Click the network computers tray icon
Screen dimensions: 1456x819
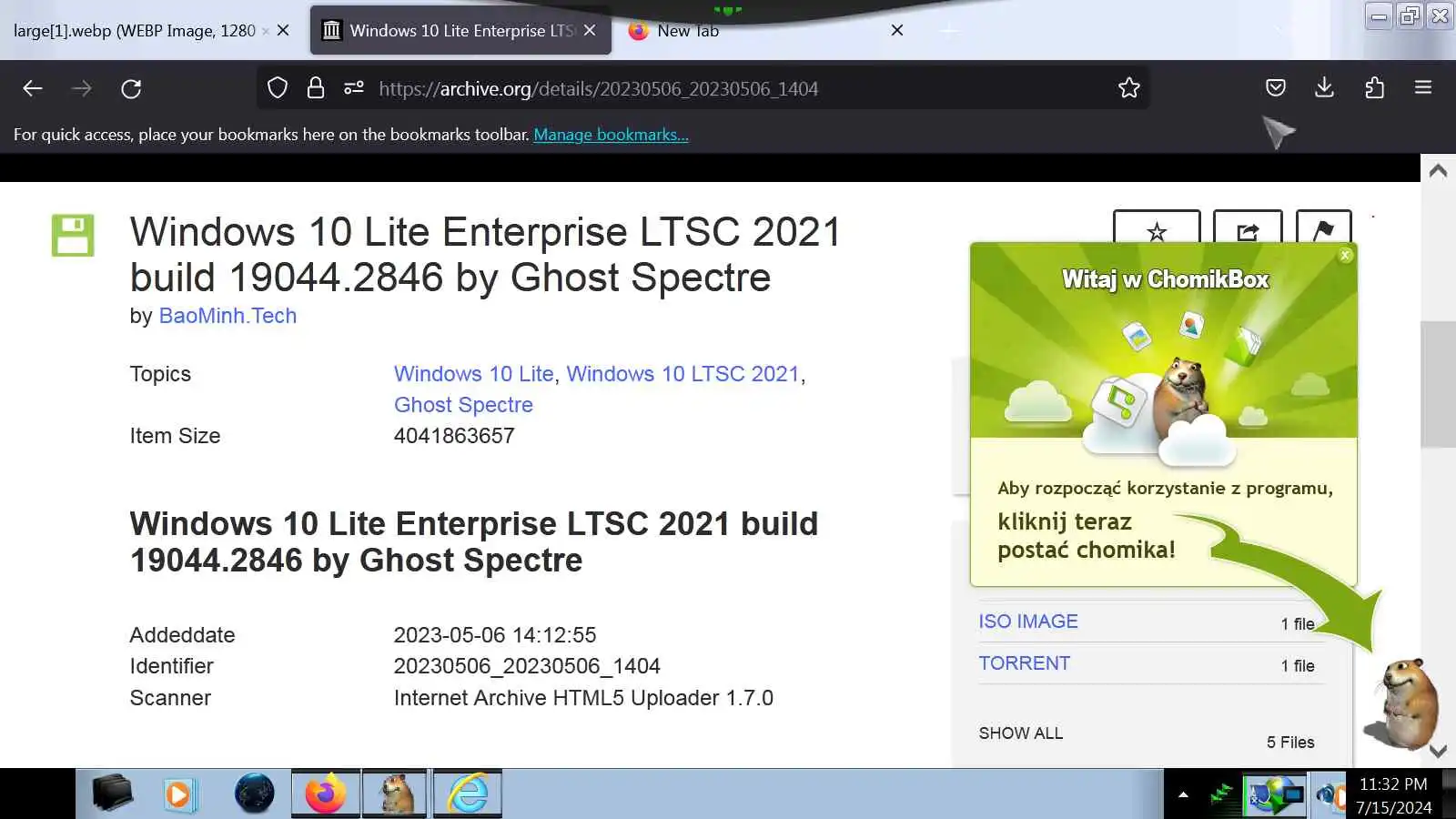[x=1275, y=795]
